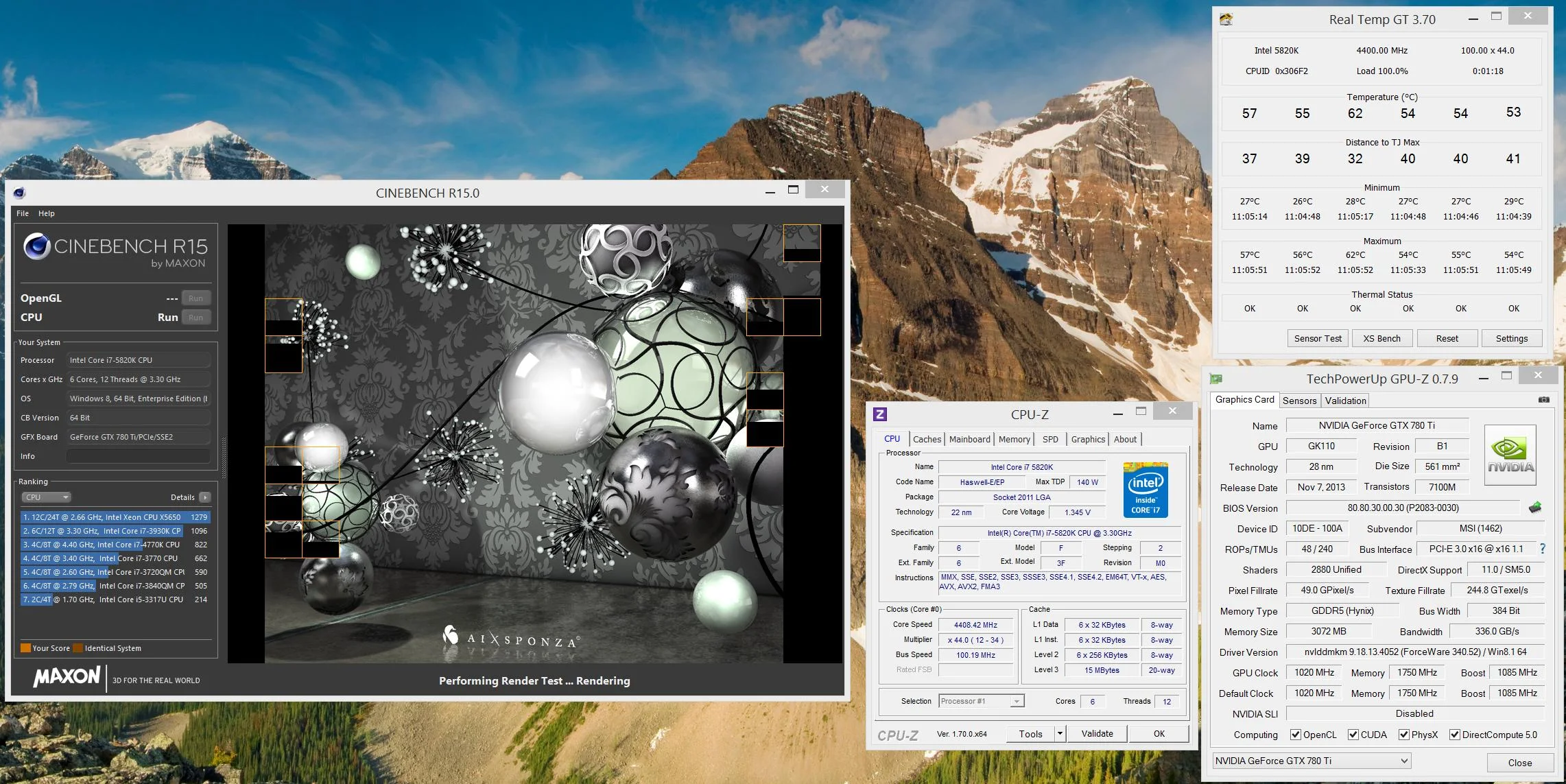Open the File menu in CINEBENCH

(x=23, y=213)
